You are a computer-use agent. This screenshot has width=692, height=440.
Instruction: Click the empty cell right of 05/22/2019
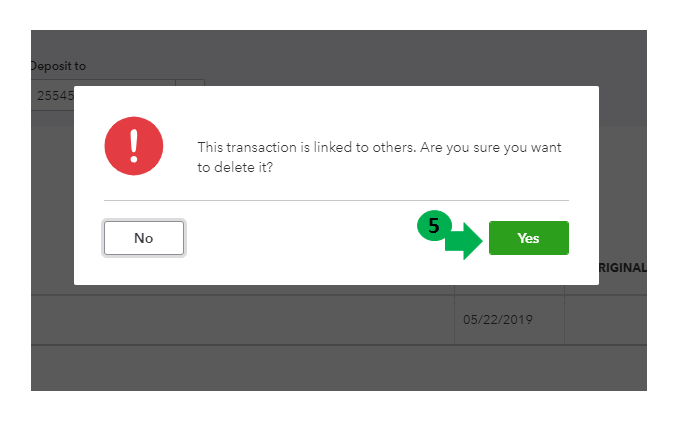click(605, 320)
